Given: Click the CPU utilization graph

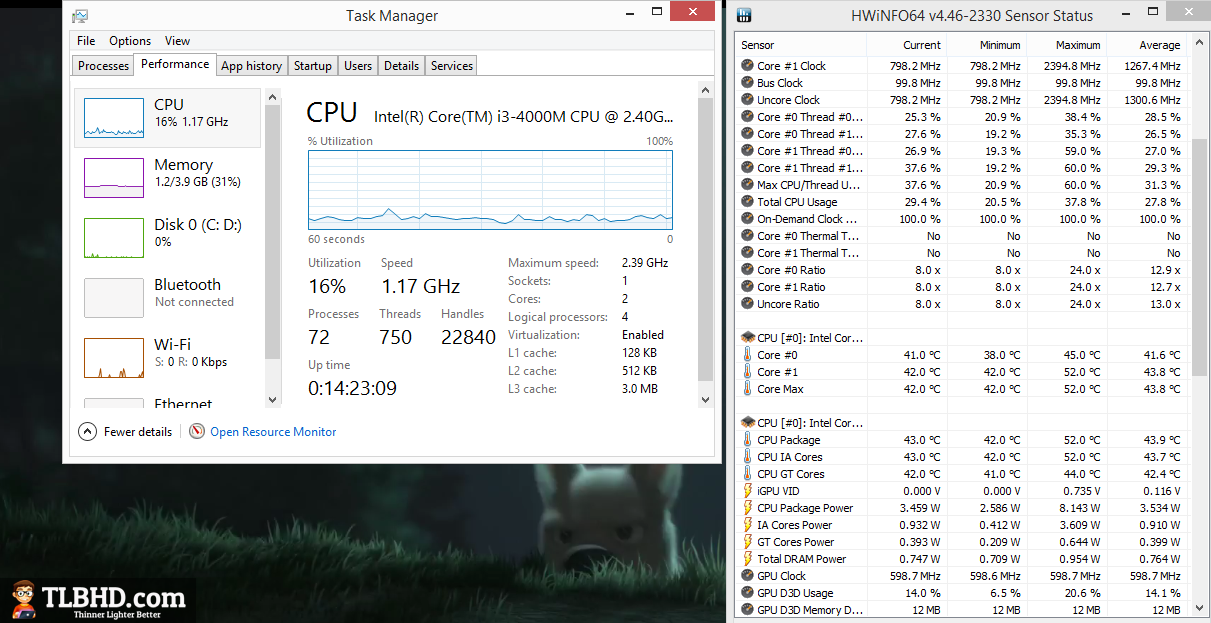Looking at the screenshot, I should pyautogui.click(x=490, y=191).
